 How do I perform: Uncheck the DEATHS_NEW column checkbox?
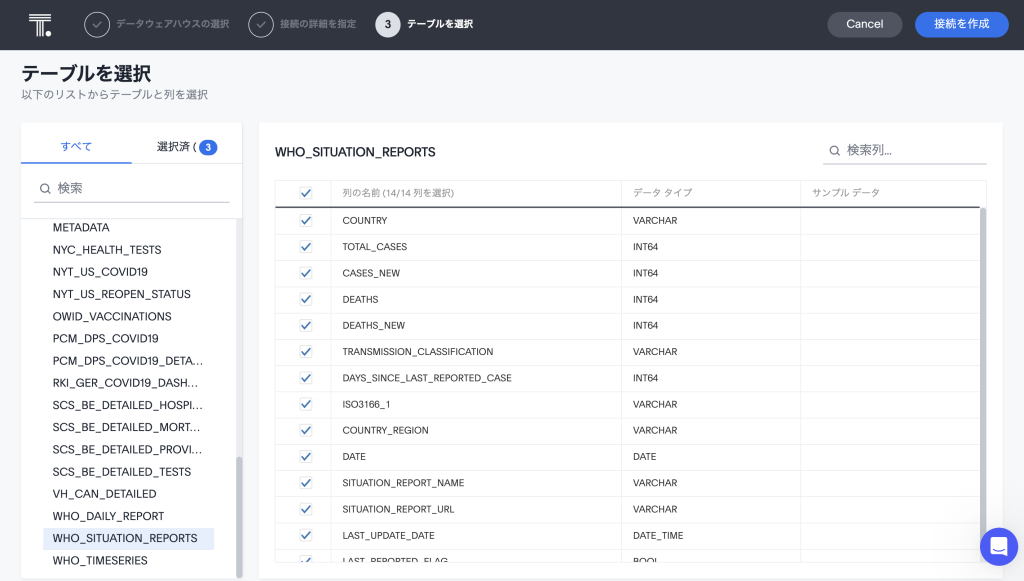click(x=306, y=326)
